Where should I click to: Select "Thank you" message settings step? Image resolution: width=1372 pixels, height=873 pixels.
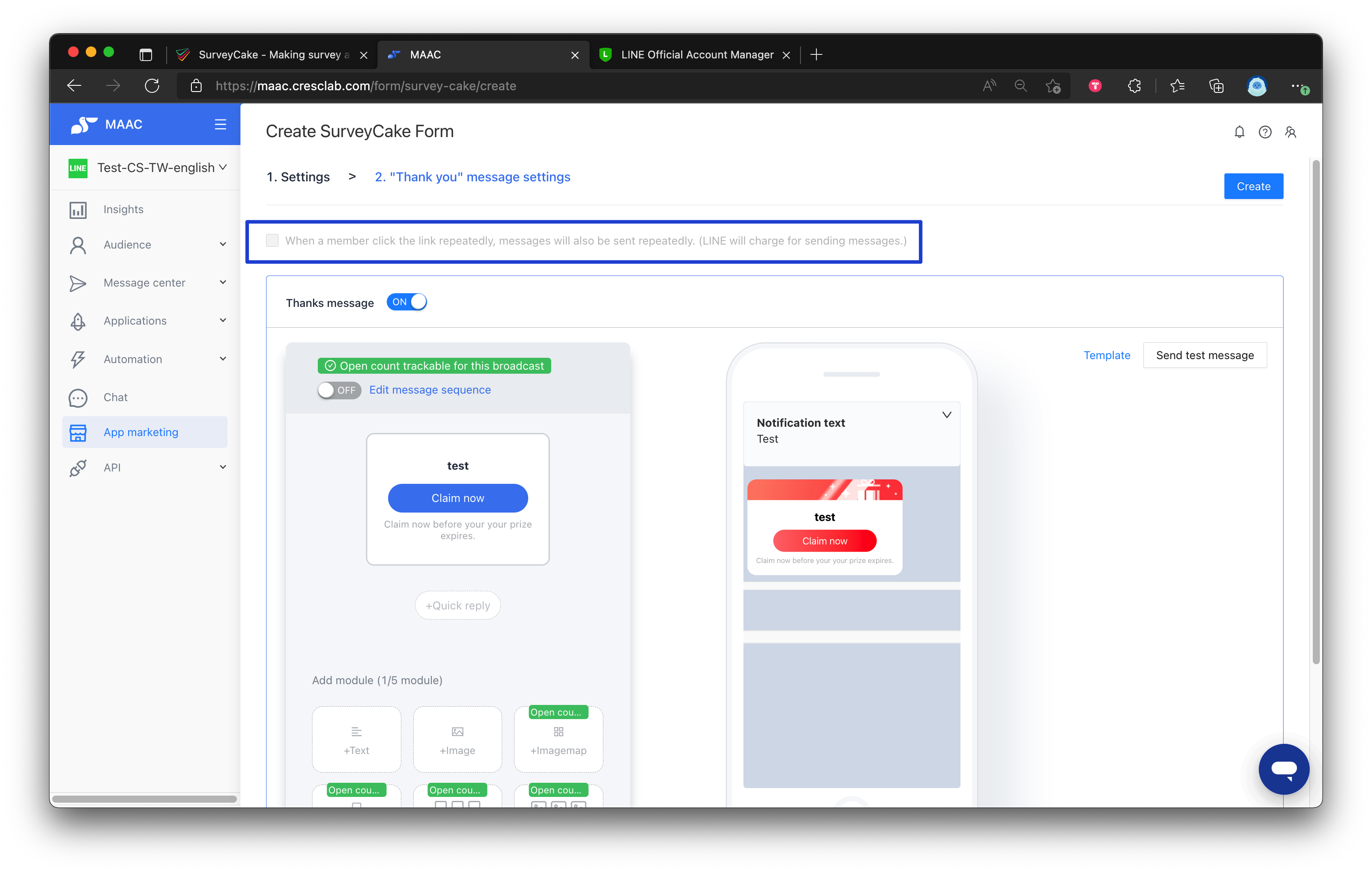[473, 177]
